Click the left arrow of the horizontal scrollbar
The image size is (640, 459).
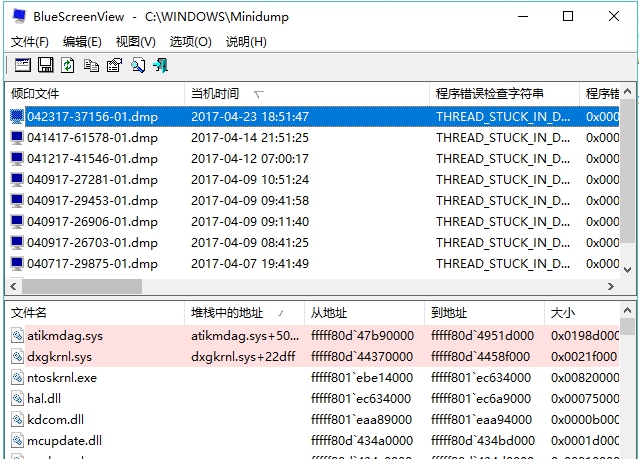(x=13, y=286)
